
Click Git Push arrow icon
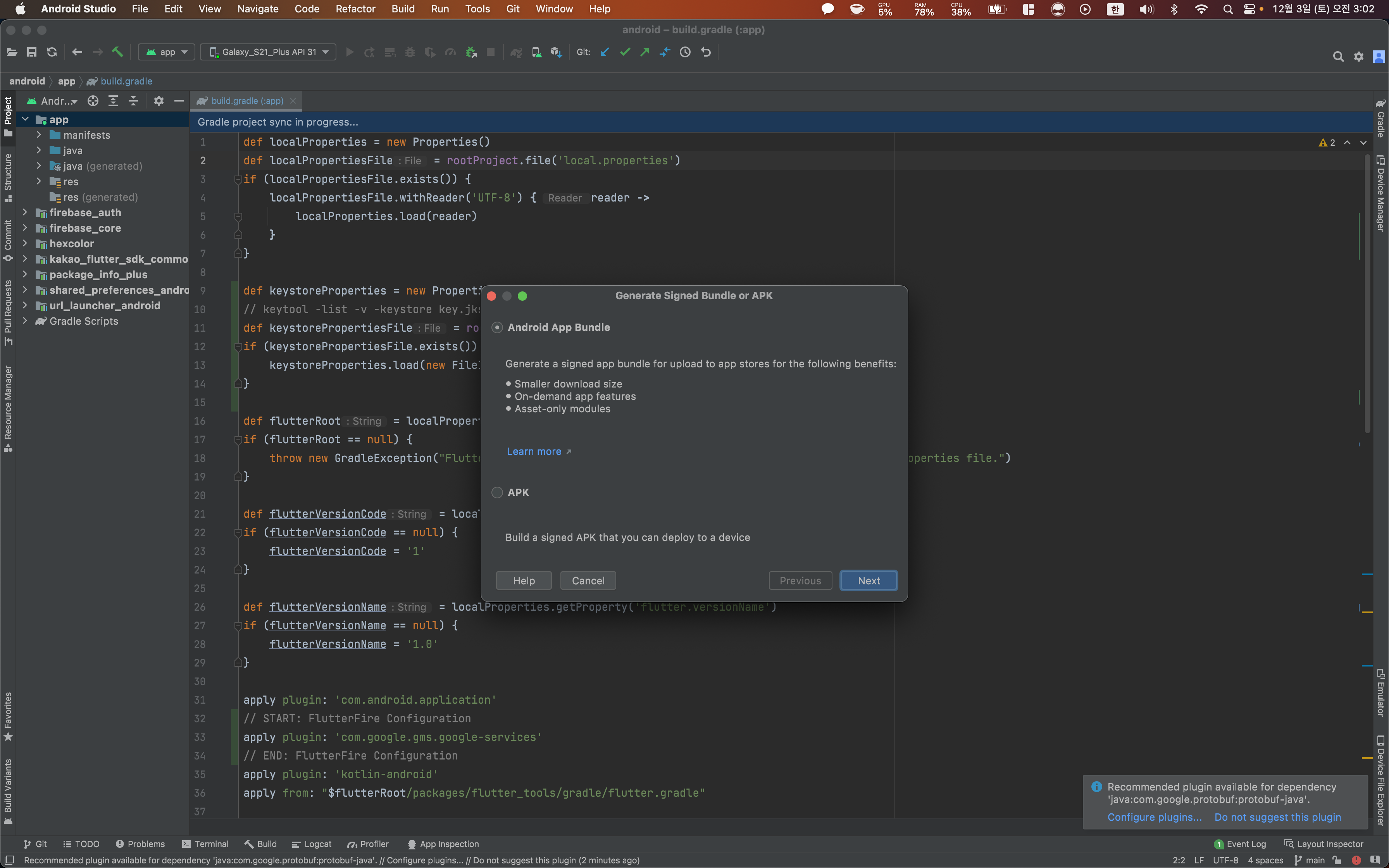click(645, 52)
